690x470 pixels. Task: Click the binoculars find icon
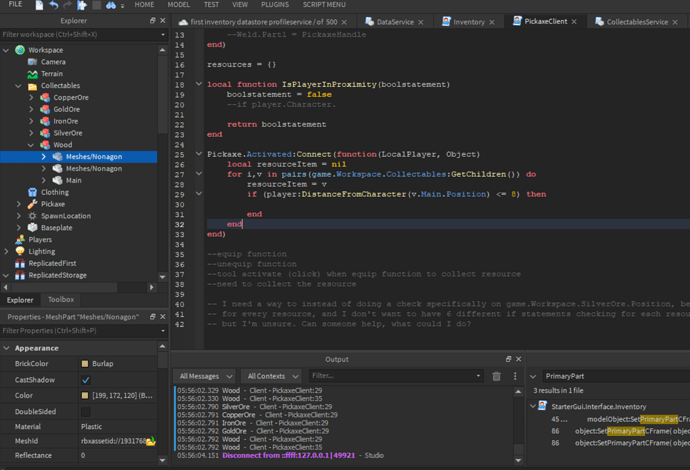click(x=109, y=5)
